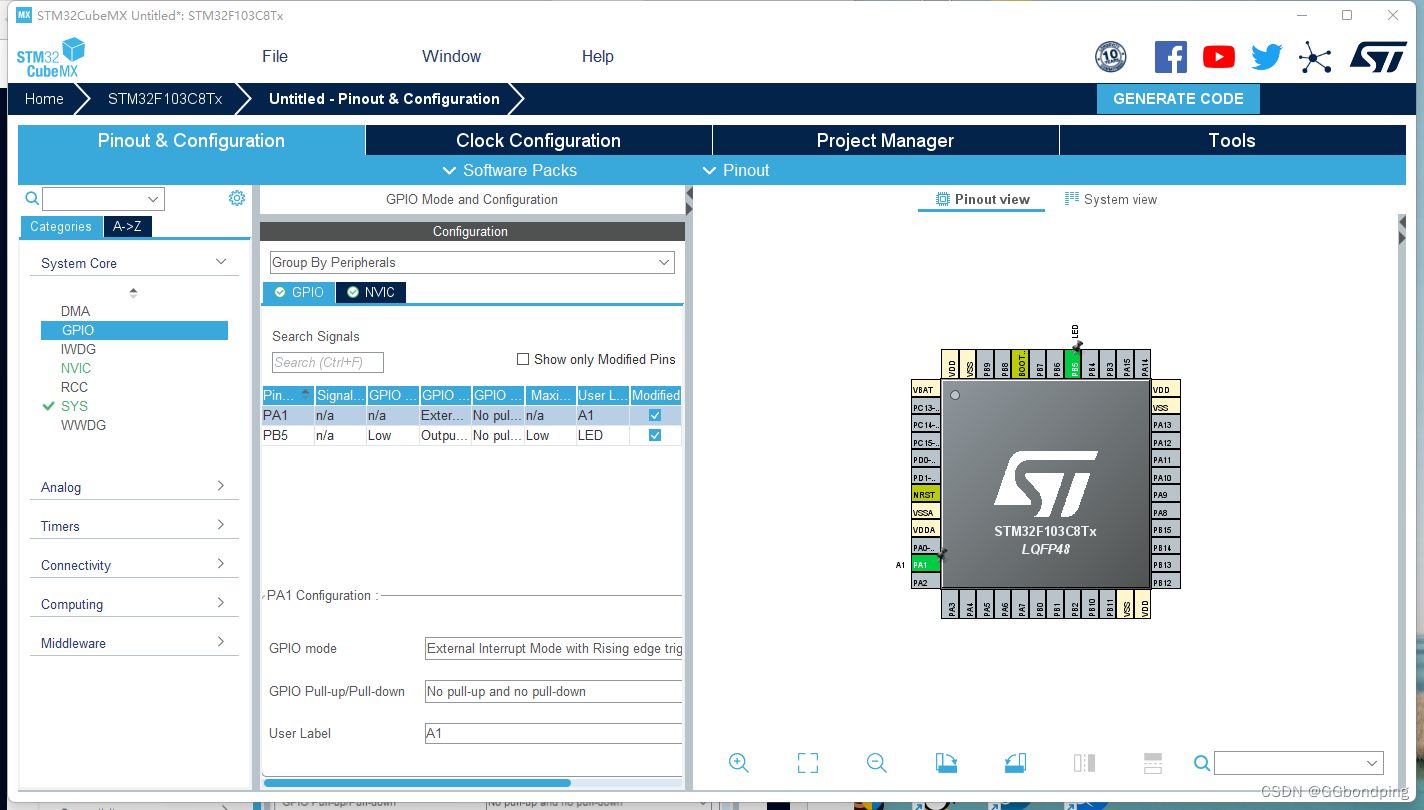Screen dimensions: 1424x810
Task: Open the category search combo box
Action: (x=103, y=199)
